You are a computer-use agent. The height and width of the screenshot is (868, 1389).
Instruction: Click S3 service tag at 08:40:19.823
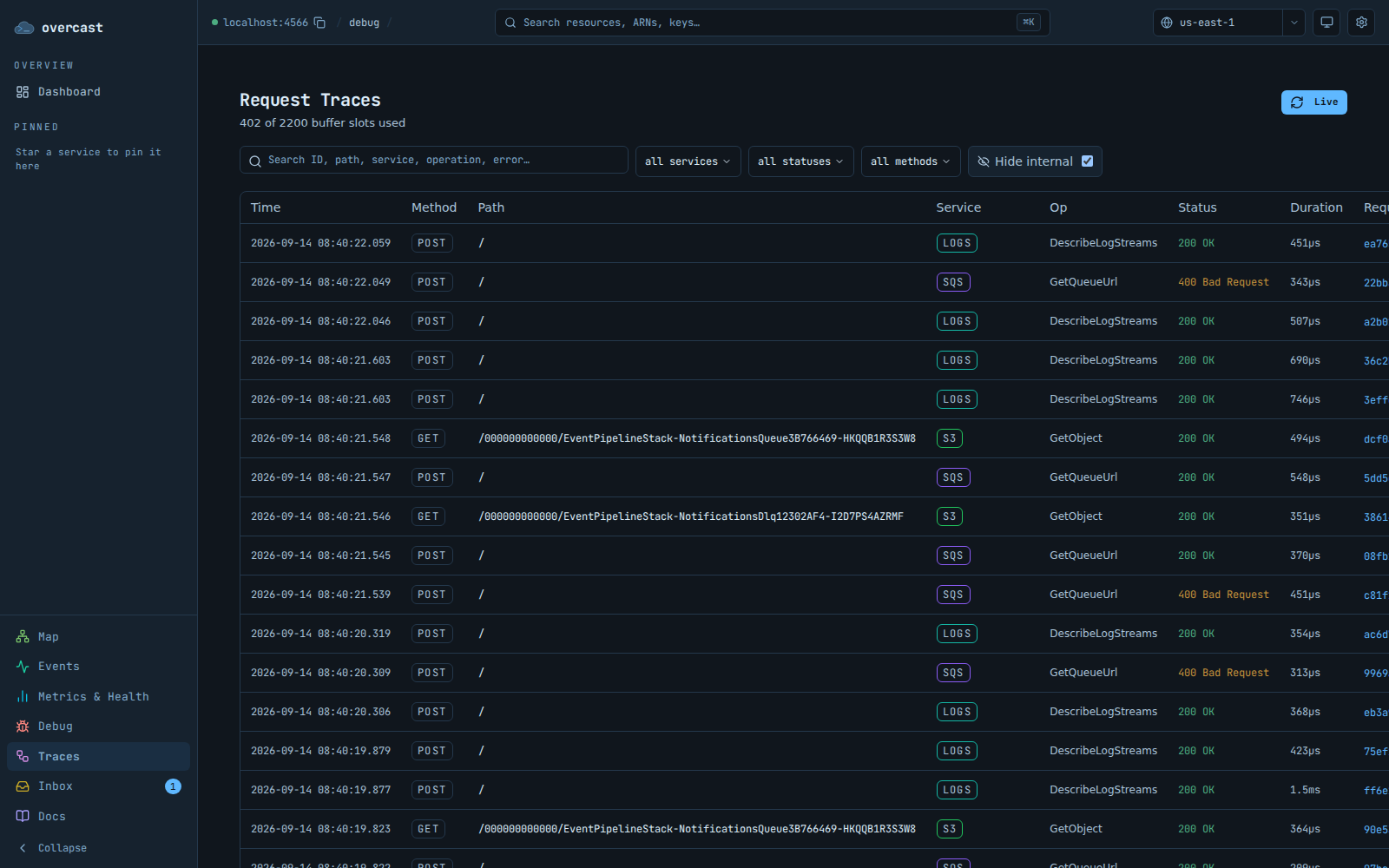click(950, 829)
